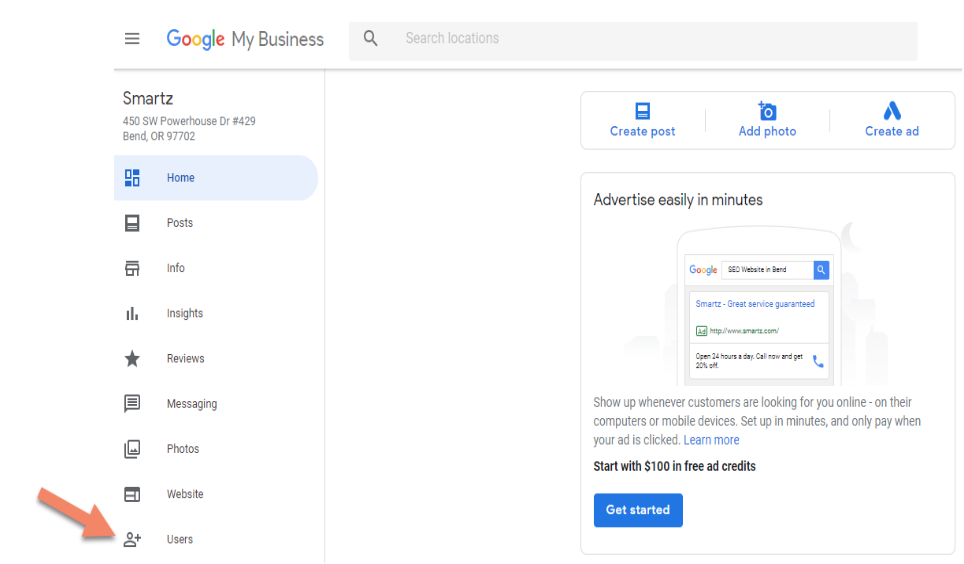Click the search magnifier icon
The image size is (964, 564).
point(370,38)
